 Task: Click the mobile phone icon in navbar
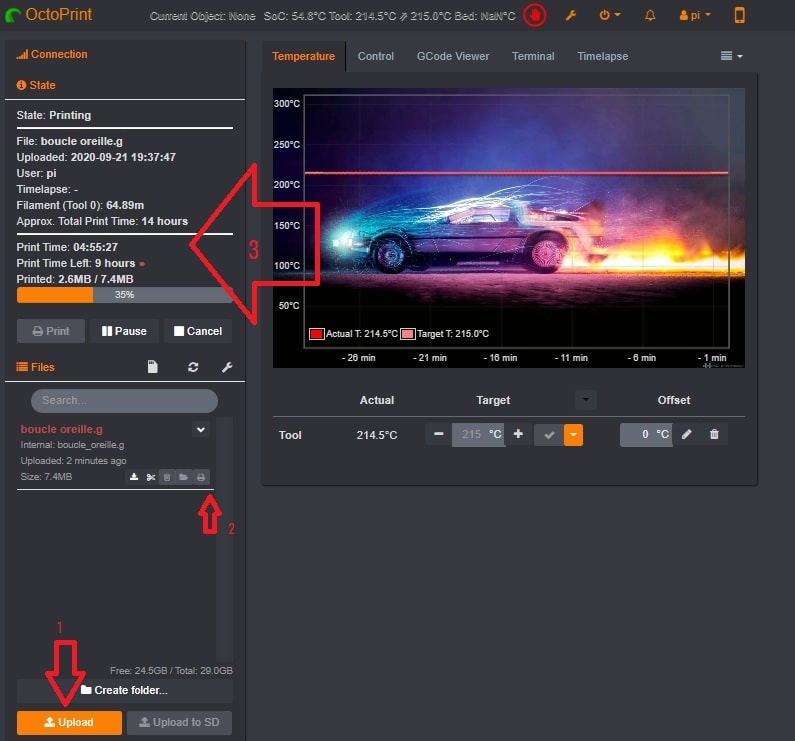point(739,15)
